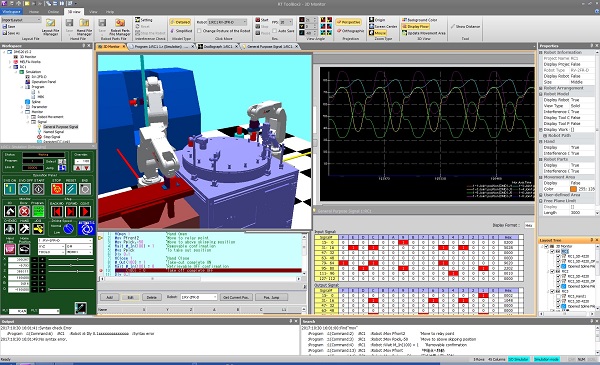Click the red STOP button icon

pos(57,189)
